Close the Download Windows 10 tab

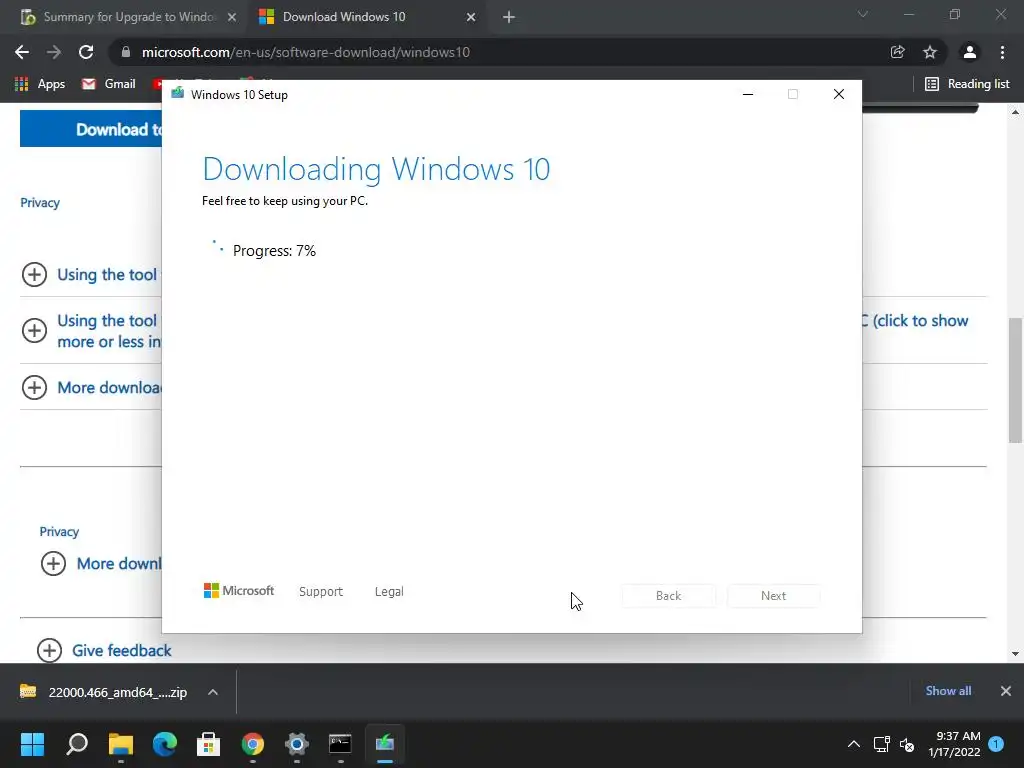click(471, 17)
